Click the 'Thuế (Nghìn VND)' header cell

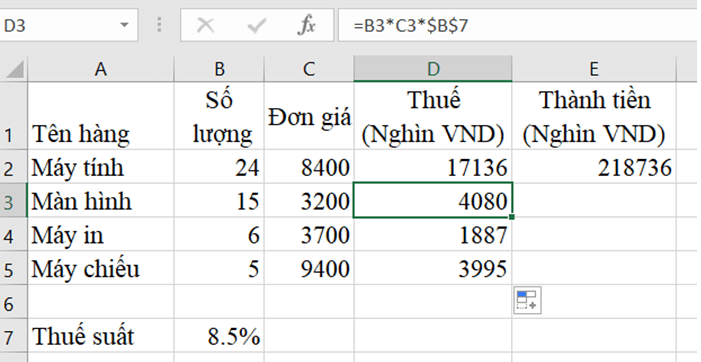point(433,116)
